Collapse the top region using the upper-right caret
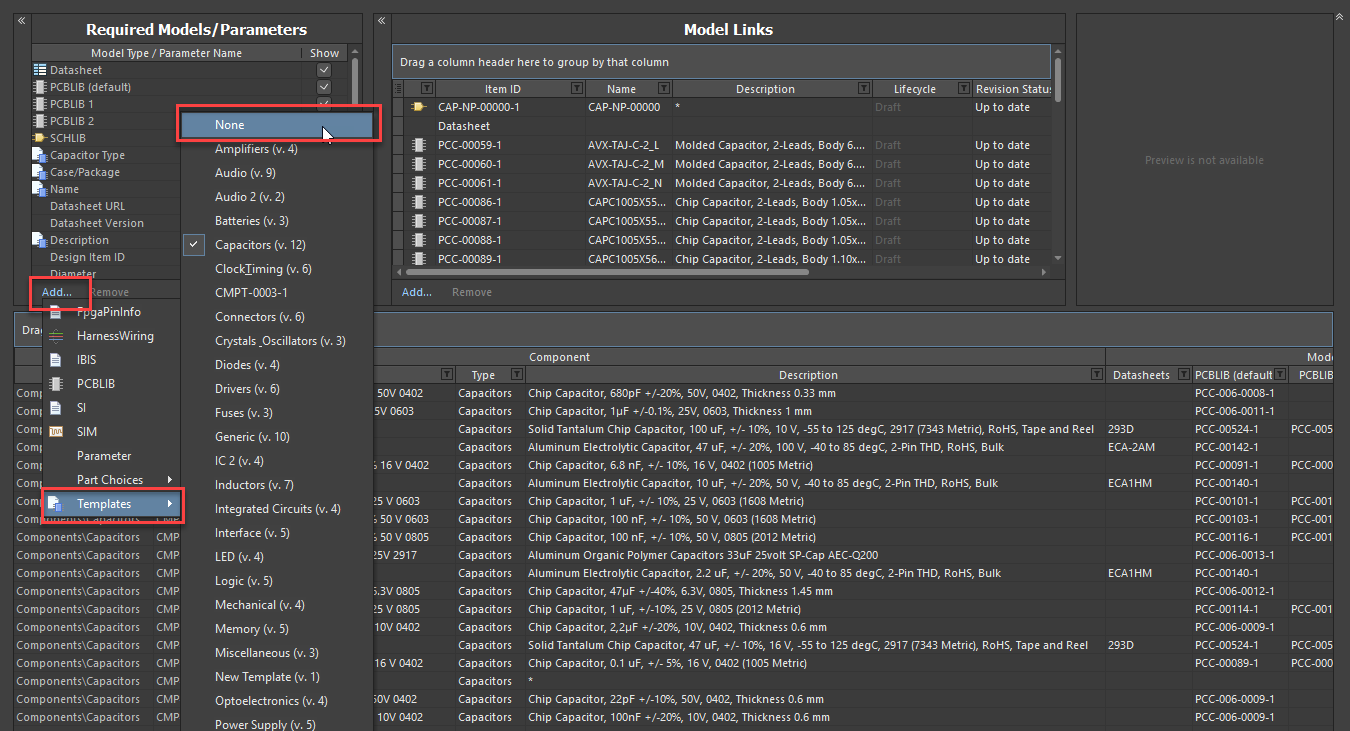 [1340, 17]
